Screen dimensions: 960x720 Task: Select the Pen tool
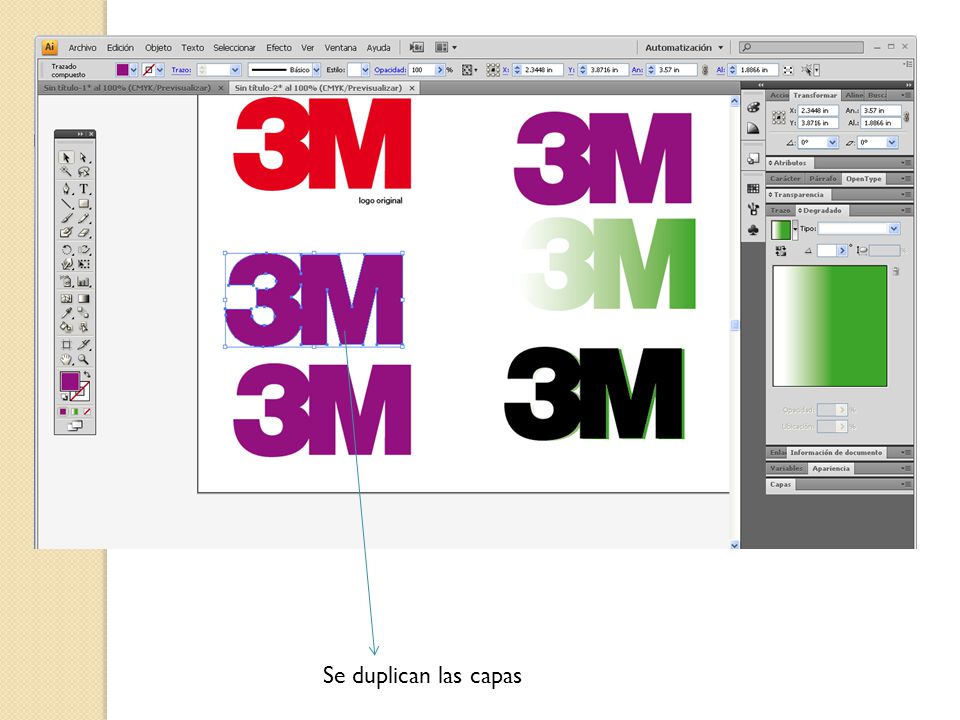click(67, 189)
